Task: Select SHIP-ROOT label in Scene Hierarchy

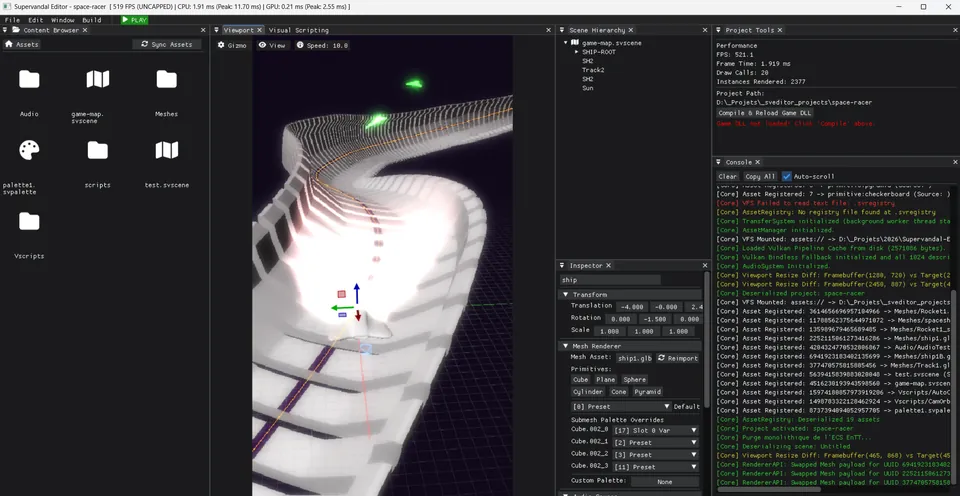Action: [599, 52]
